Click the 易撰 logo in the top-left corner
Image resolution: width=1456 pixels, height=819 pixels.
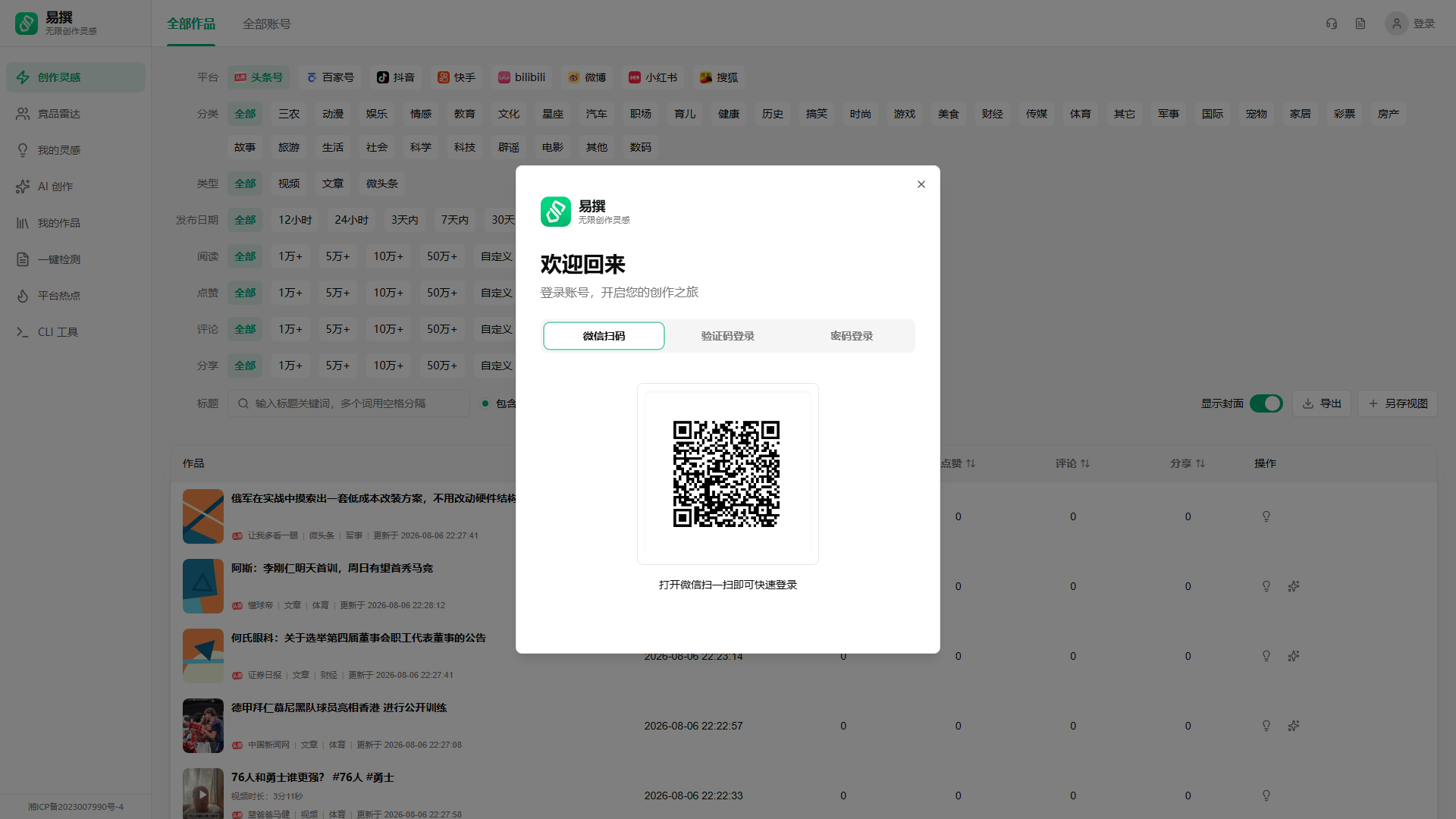tap(56, 23)
